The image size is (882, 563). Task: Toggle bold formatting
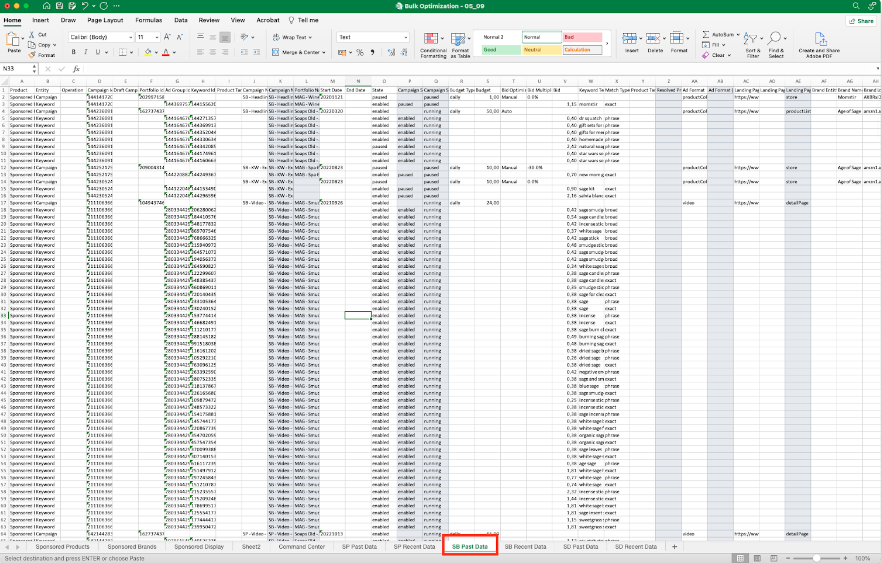click(x=75, y=52)
